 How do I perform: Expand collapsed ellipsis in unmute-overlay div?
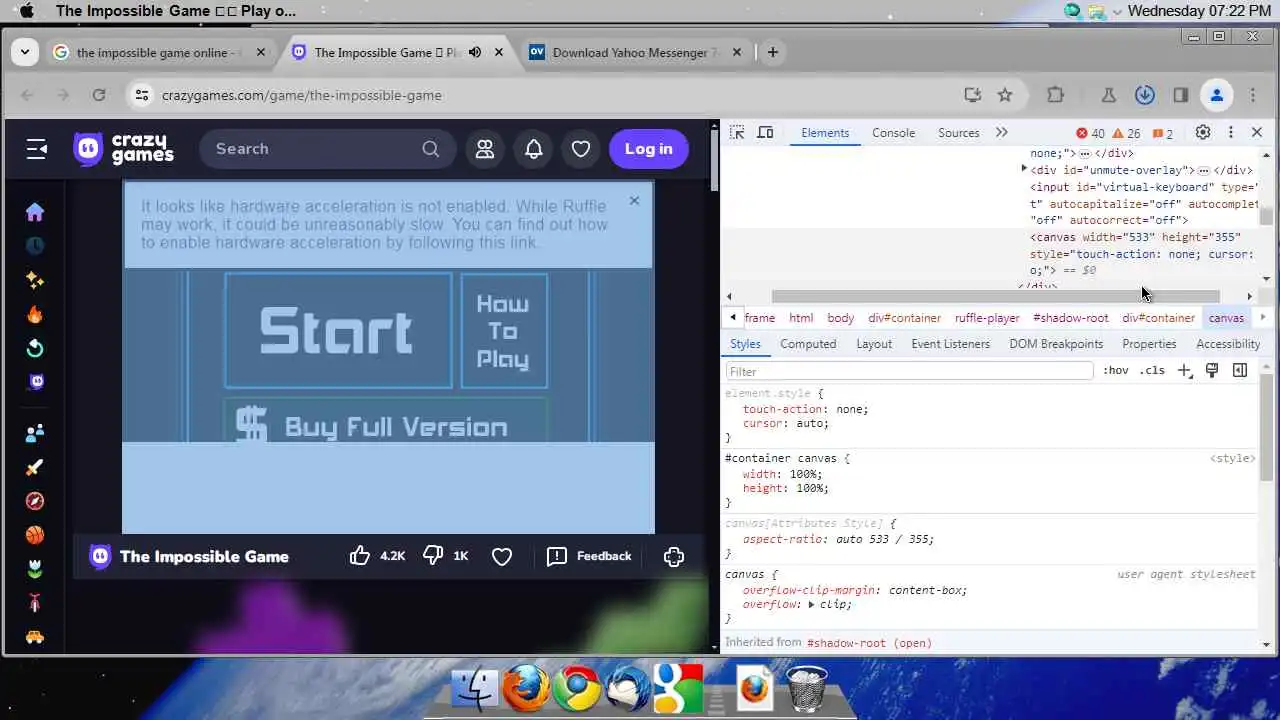pos(1203,170)
